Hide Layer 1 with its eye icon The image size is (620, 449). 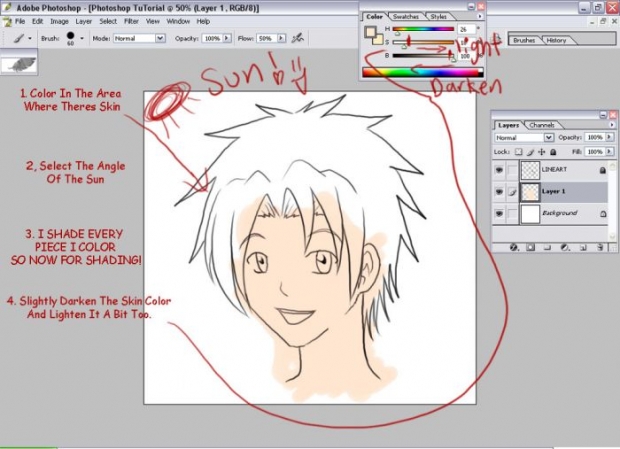(x=499, y=192)
